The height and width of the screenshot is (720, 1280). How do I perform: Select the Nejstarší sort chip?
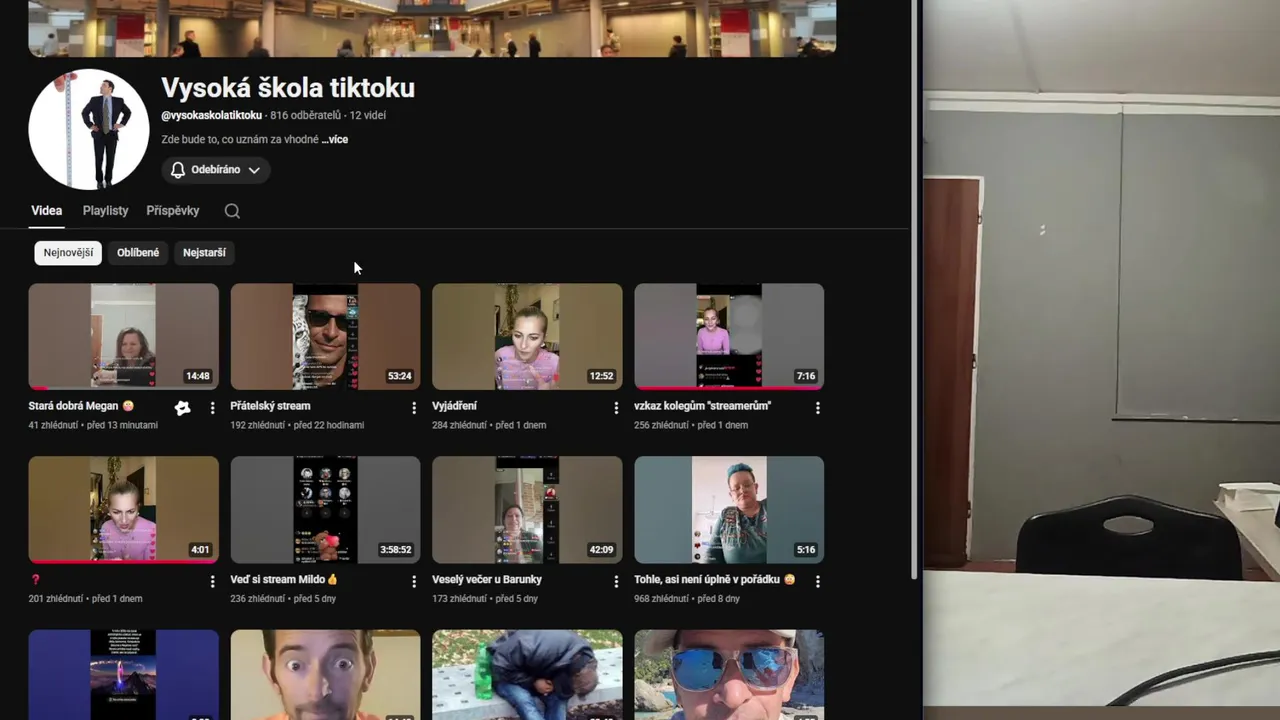tap(204, 253)
